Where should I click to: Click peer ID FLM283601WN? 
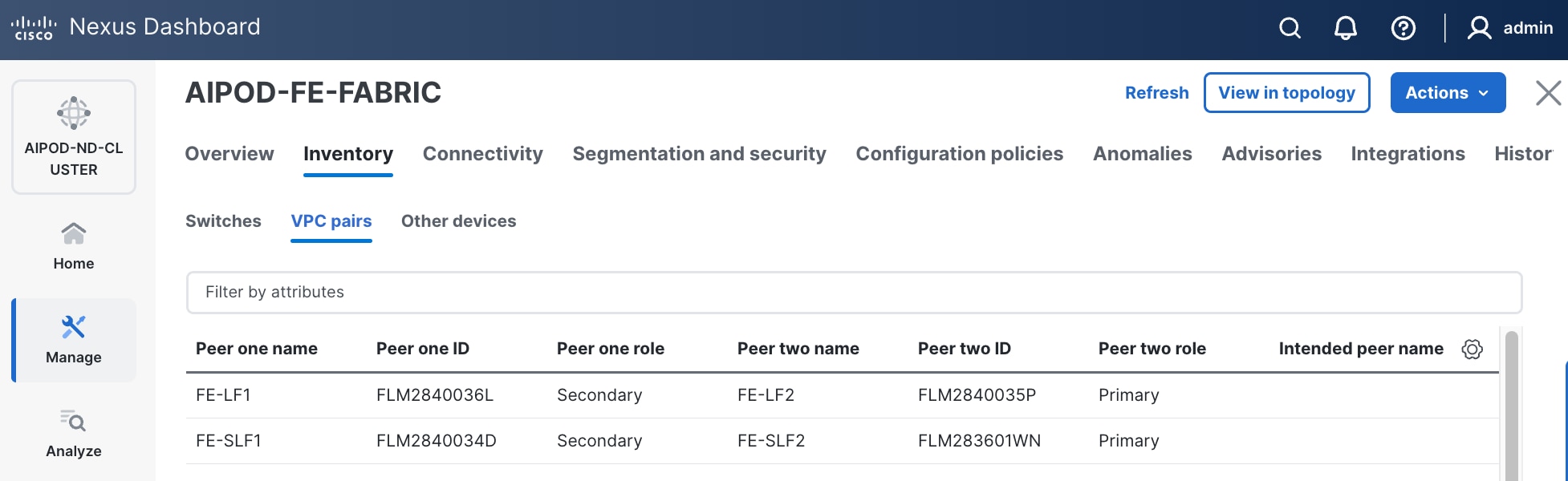click(x=980, y=441)
